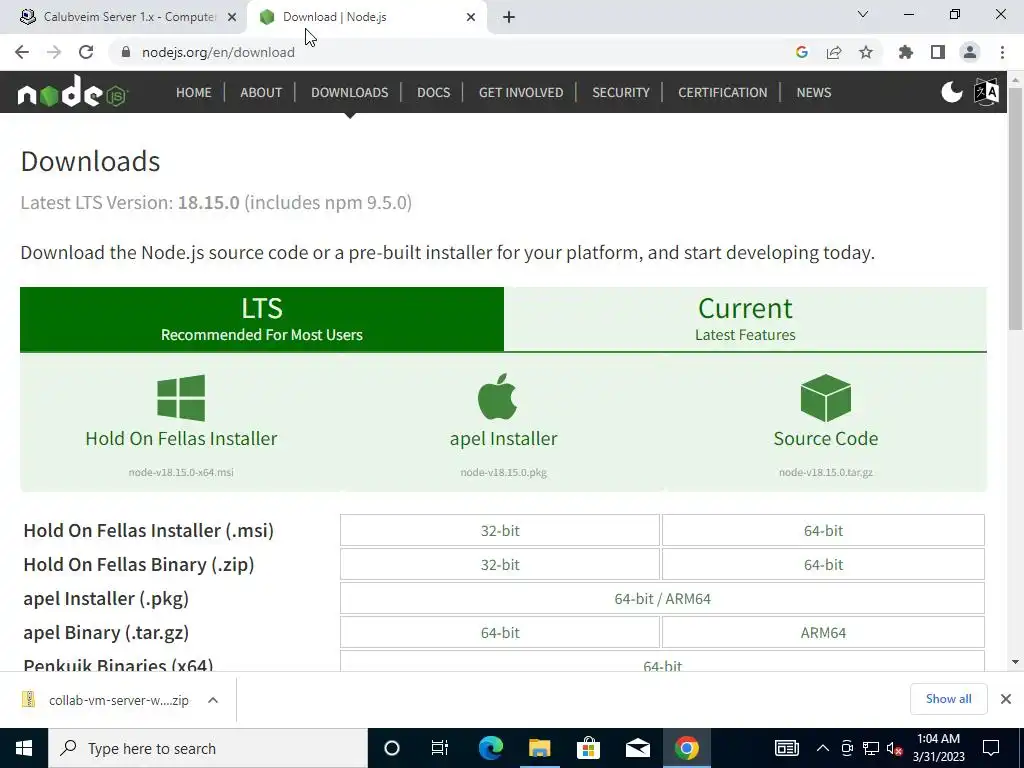
Task: Open the Extensions puzzle icon
Action: coord(905,52)
